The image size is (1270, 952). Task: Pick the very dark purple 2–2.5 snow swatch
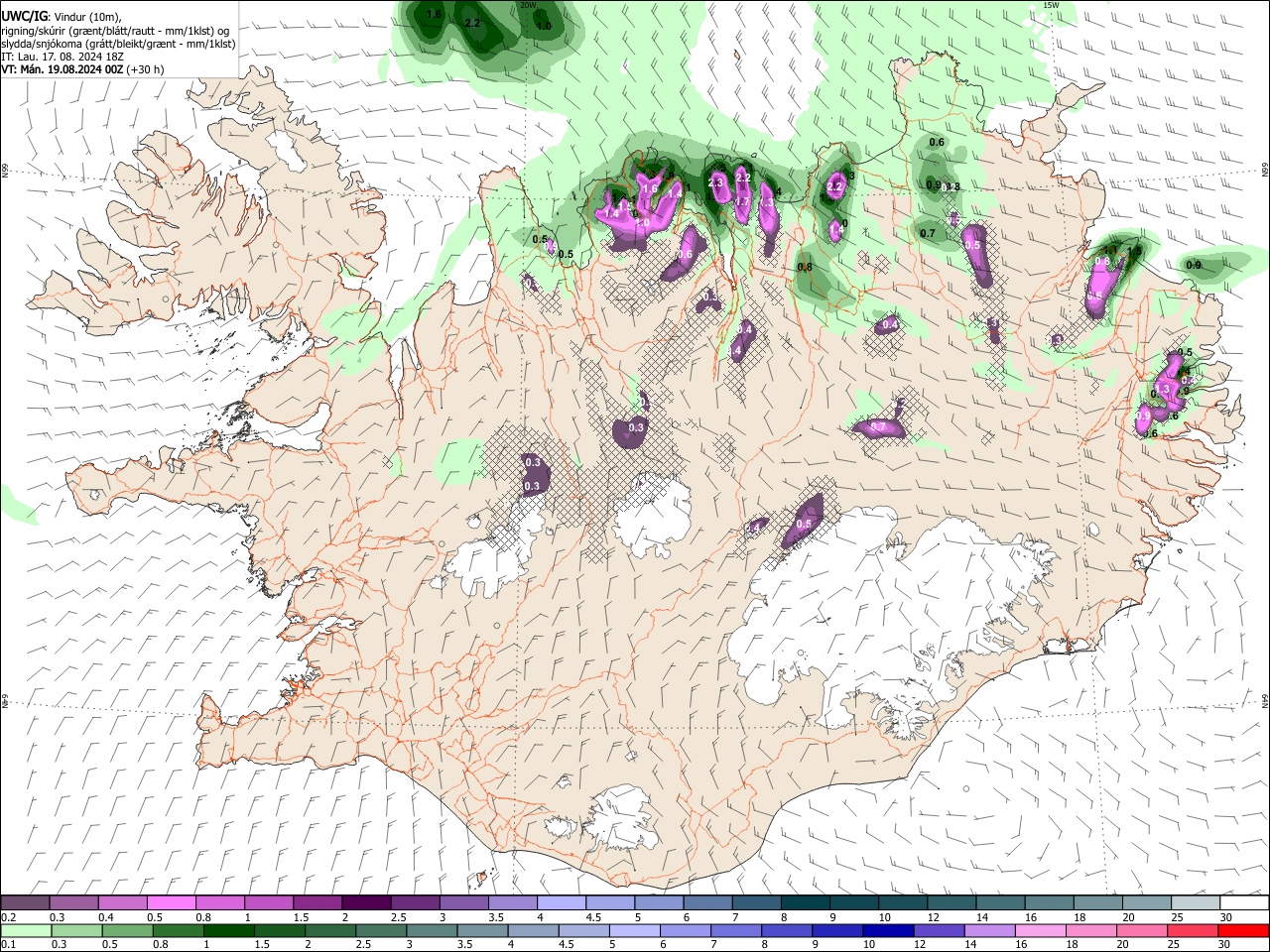pos(366,903)
